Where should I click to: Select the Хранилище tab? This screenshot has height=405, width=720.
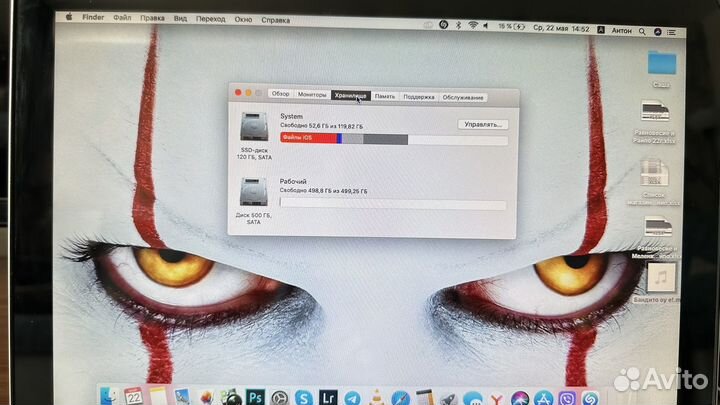pyautogui.click(x=350, y=96)
